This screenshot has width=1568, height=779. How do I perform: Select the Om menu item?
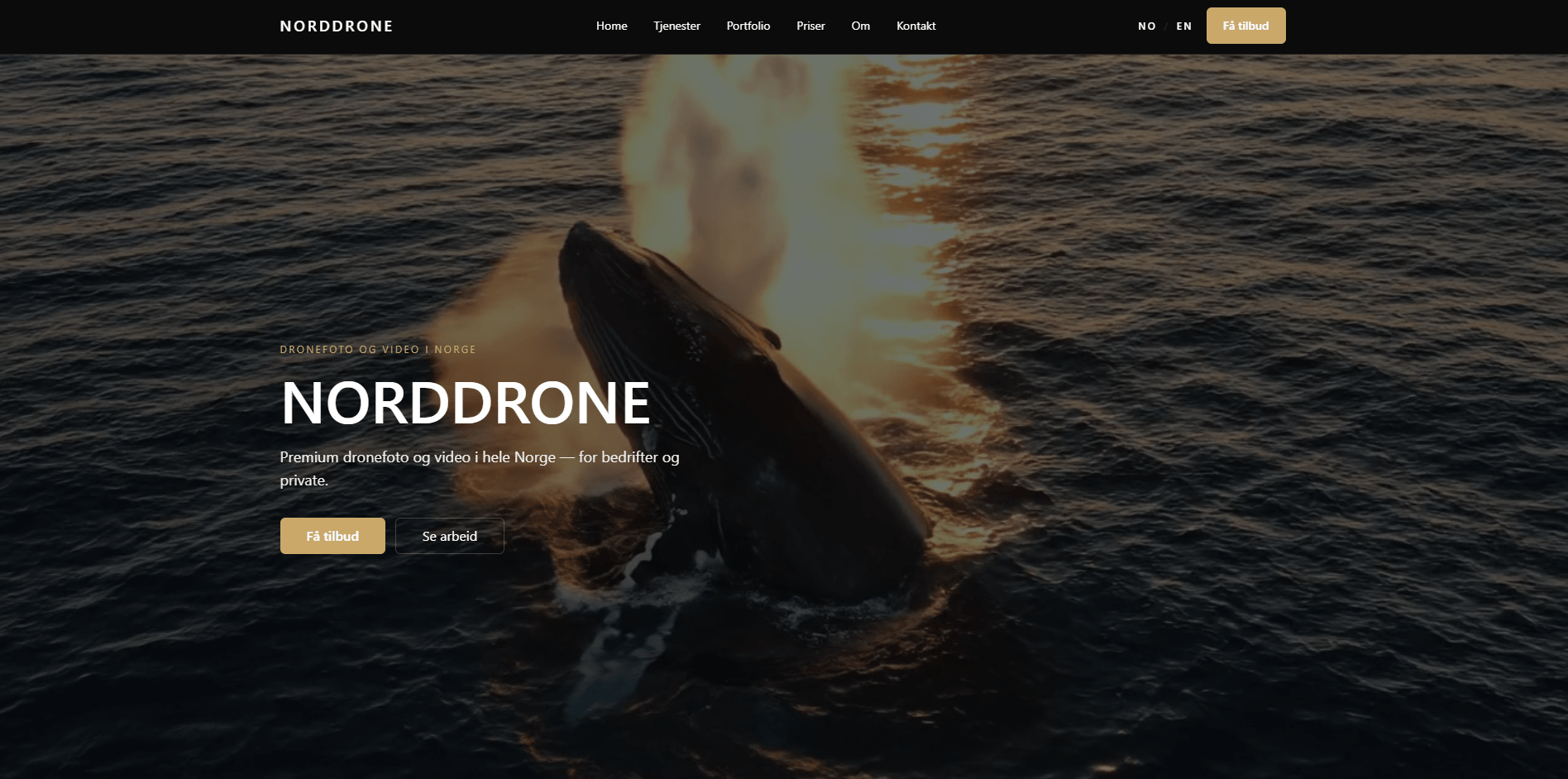click(x=860, y=26)
